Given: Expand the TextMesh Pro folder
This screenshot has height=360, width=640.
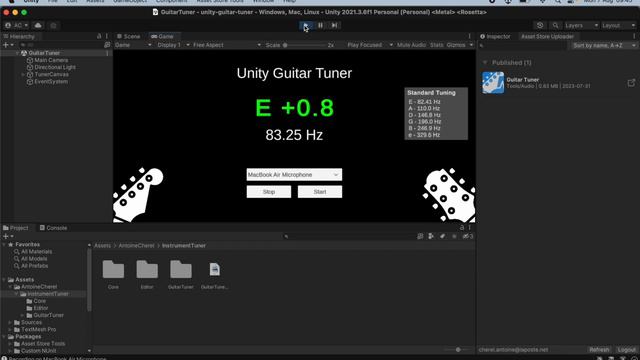Looking at the screenshot, I should point(10,329).
